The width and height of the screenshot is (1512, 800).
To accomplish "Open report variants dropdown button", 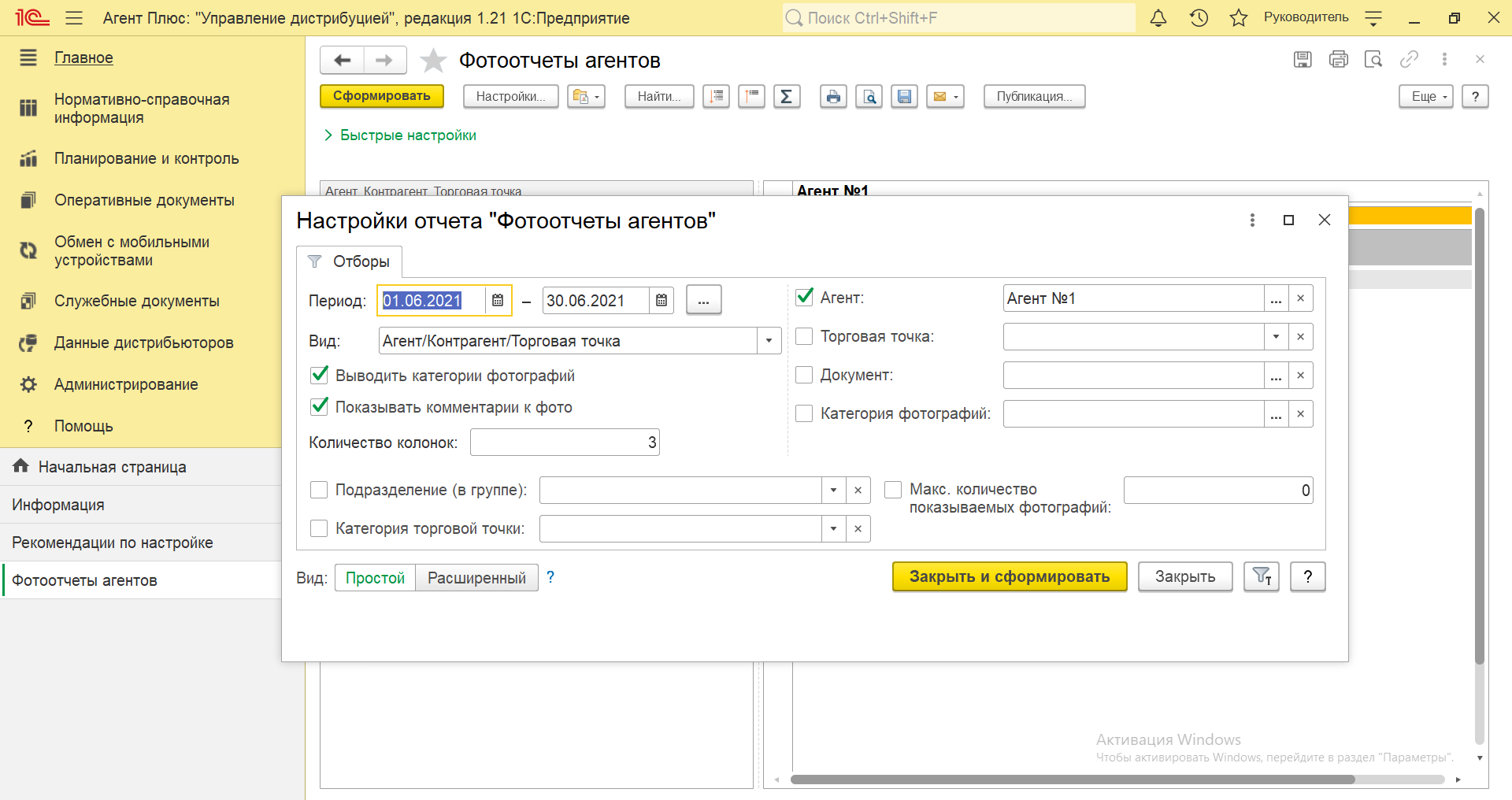I will (586, 96).
